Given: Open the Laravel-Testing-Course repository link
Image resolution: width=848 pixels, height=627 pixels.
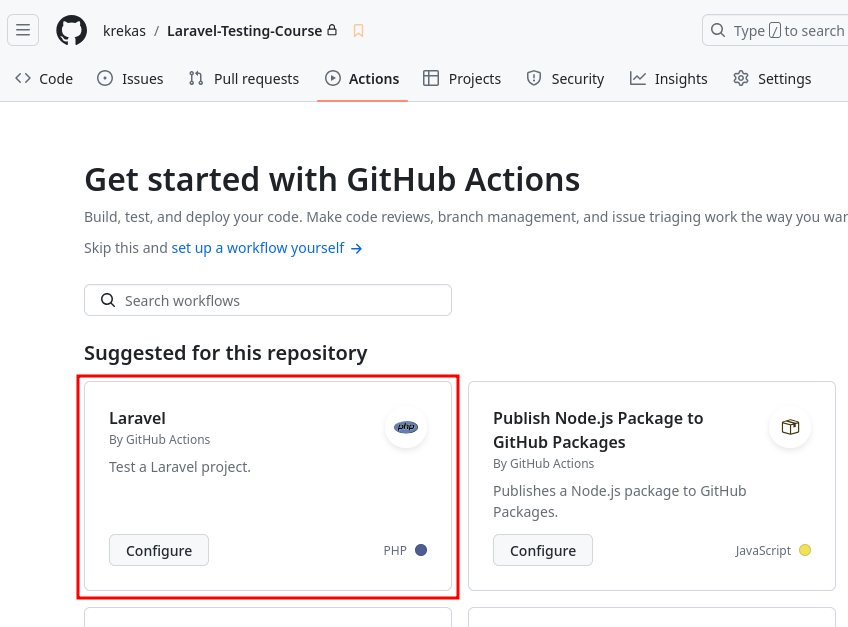Looking at the screenshot, I should point(244,31).
